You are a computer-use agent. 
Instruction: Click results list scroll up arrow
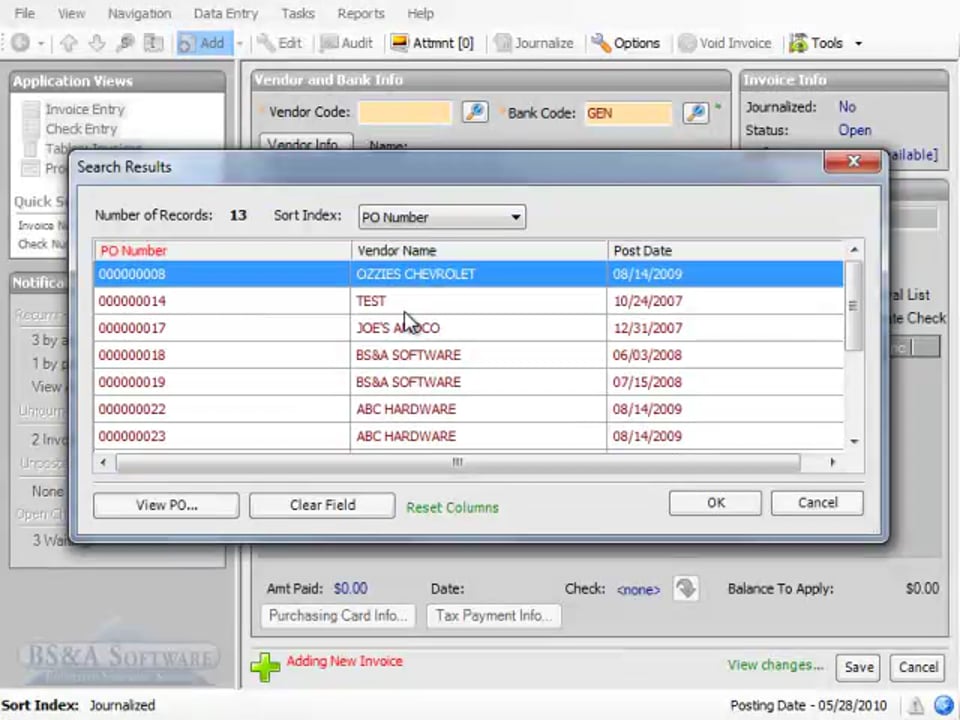point(854,250)
